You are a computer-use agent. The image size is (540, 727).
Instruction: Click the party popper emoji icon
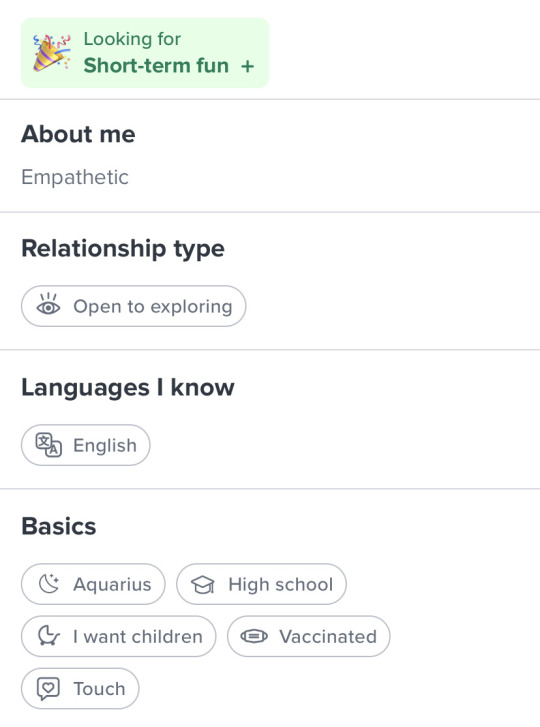[x=51, y=52]
